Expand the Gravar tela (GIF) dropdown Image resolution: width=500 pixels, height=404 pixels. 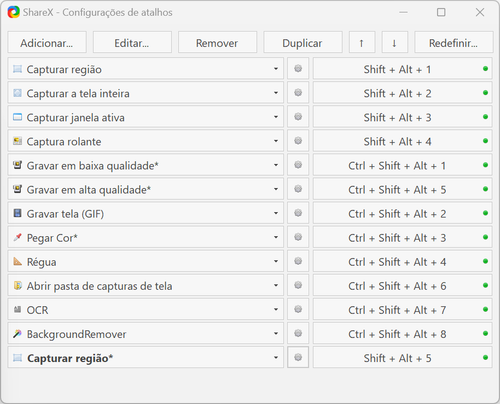click(x=276, y=213)
